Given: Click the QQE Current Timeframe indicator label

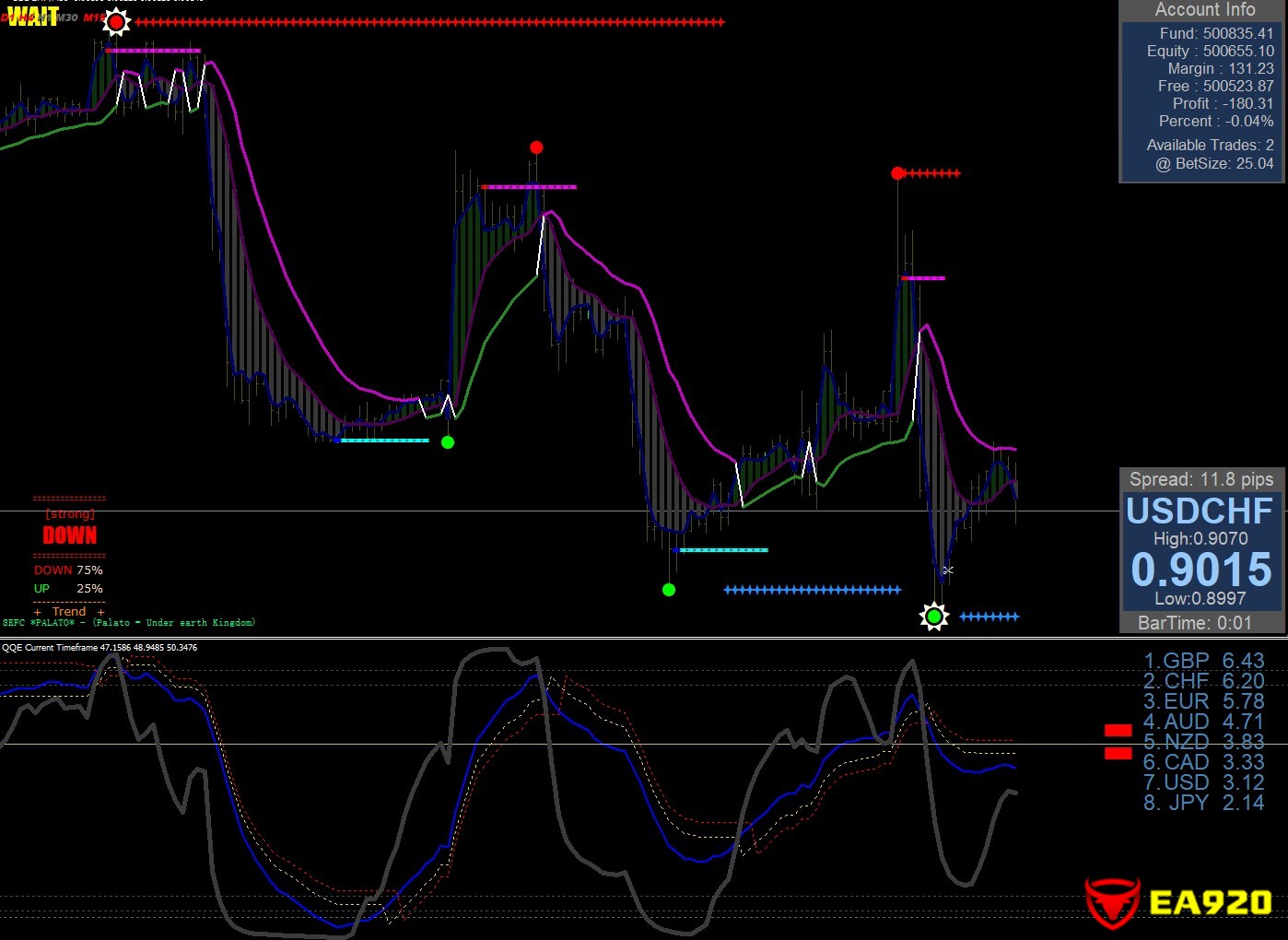Looking at the screenshot, I should [100, 648].
